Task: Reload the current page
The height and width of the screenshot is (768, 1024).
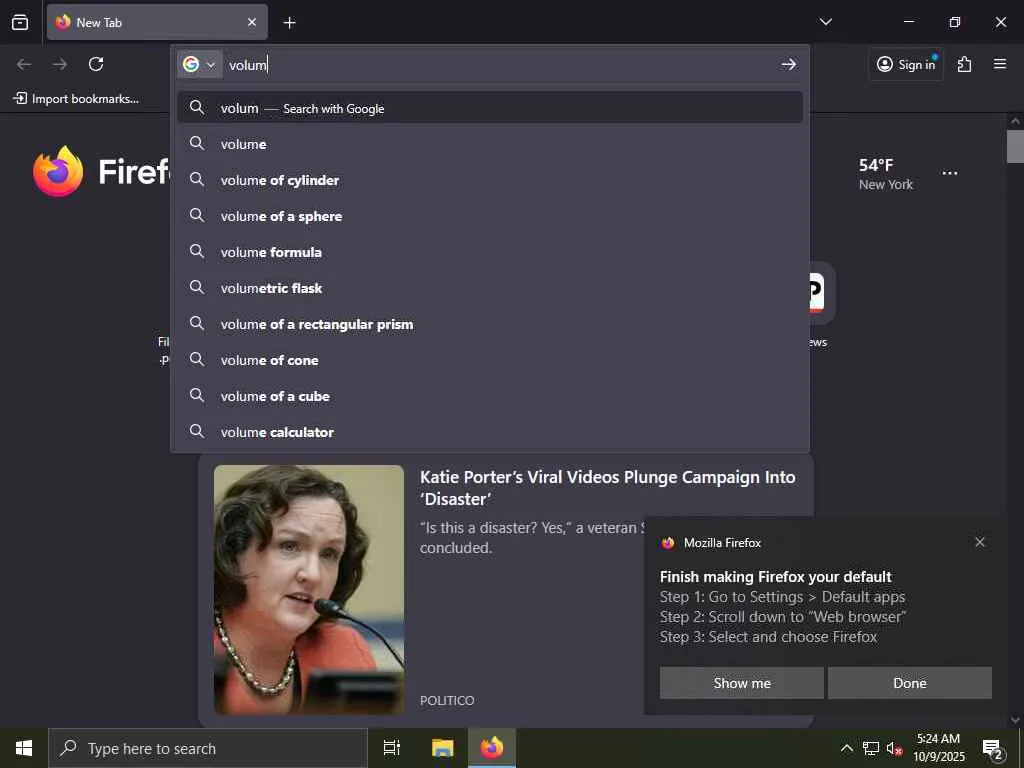Action: 96,64
